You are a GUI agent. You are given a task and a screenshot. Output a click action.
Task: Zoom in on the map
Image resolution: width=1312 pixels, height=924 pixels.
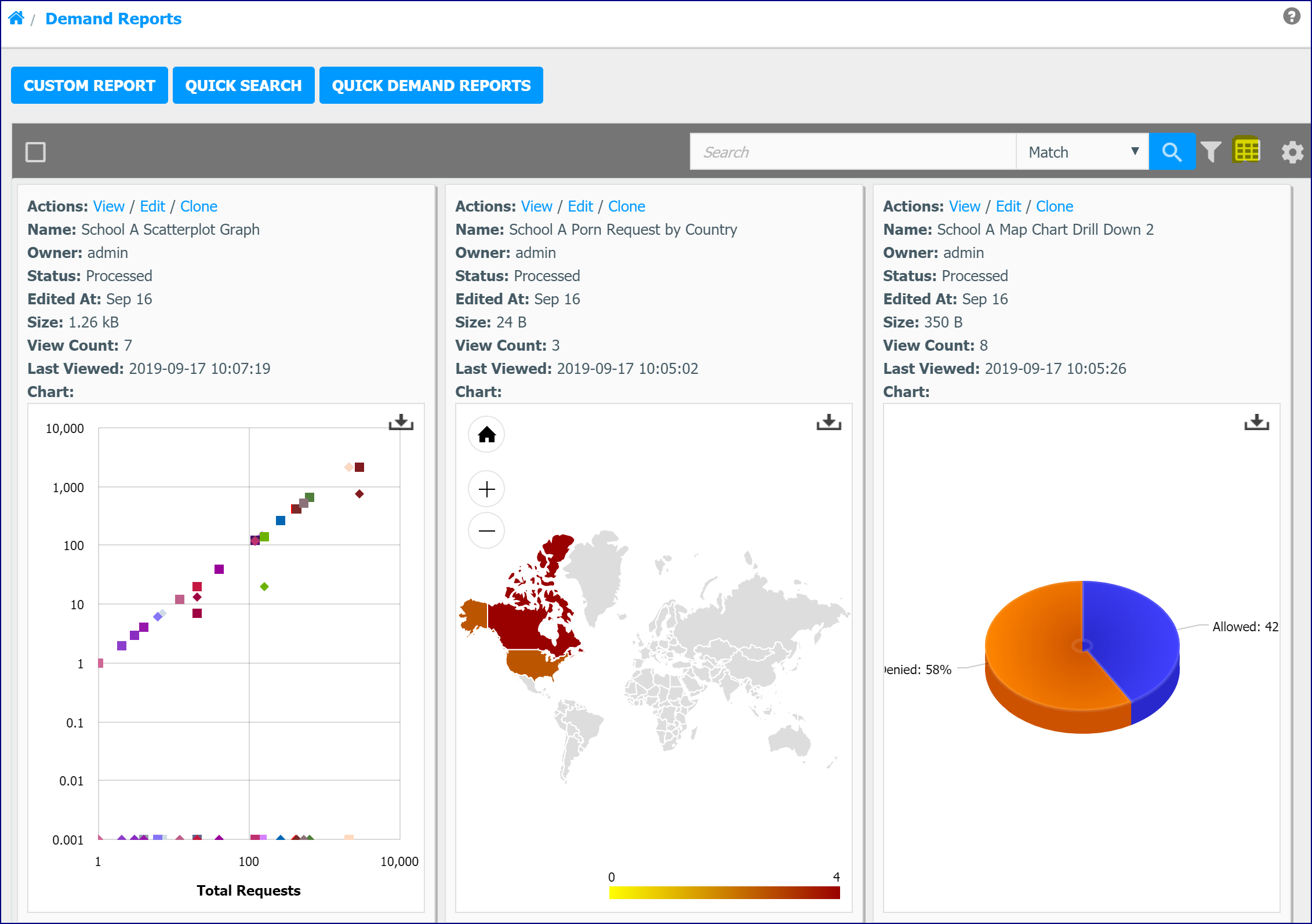[486, 489]
